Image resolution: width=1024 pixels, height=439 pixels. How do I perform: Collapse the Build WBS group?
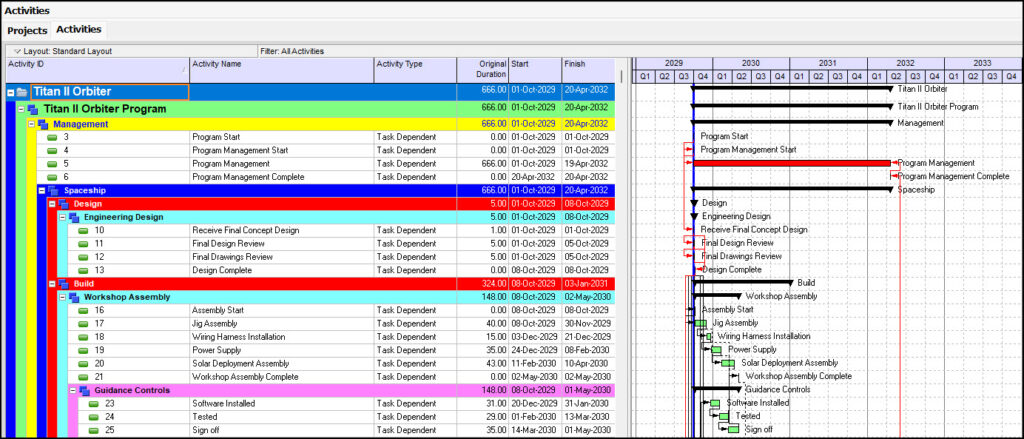point(52,284)
